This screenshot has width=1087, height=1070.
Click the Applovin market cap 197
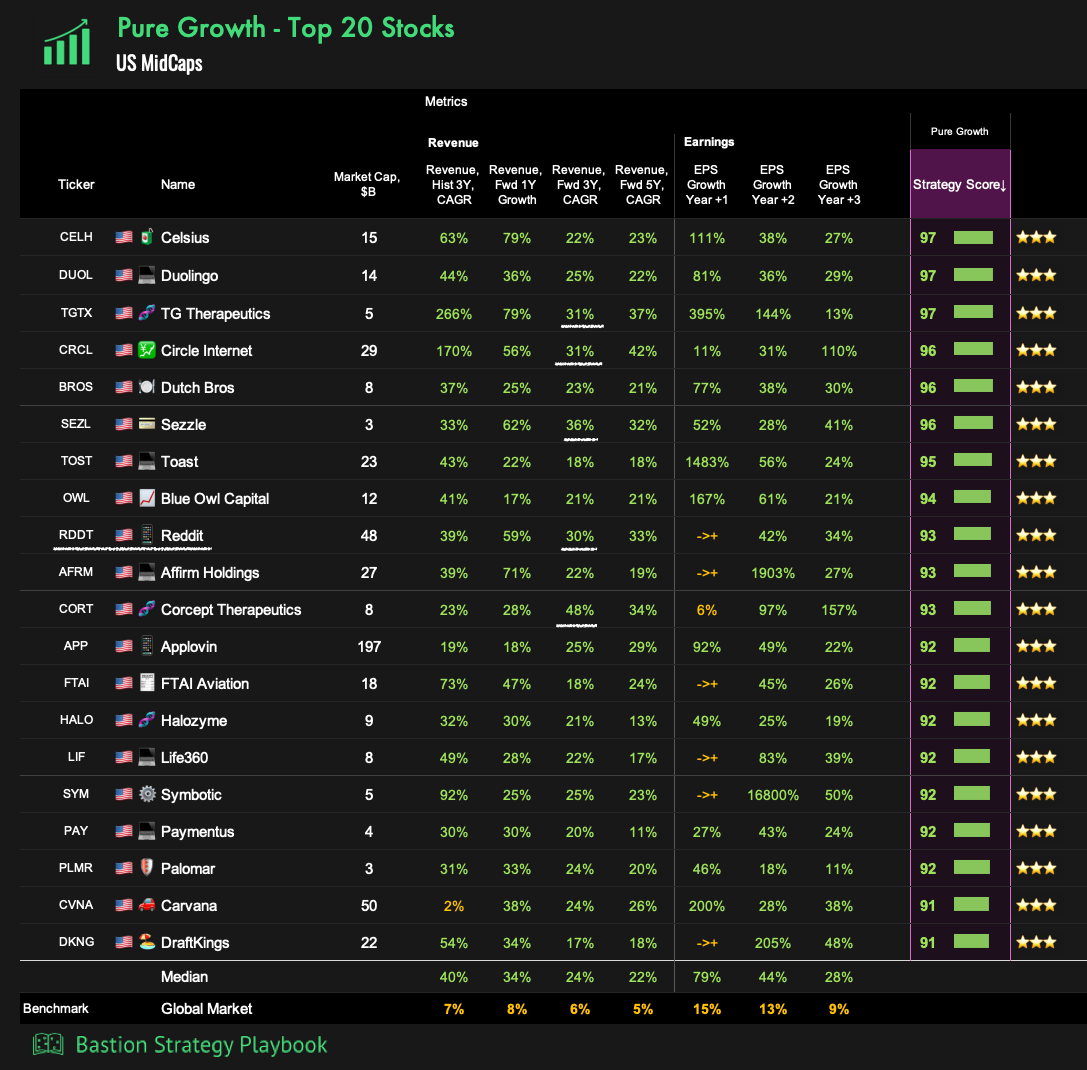pyautogui.click(x=369, y=646)
